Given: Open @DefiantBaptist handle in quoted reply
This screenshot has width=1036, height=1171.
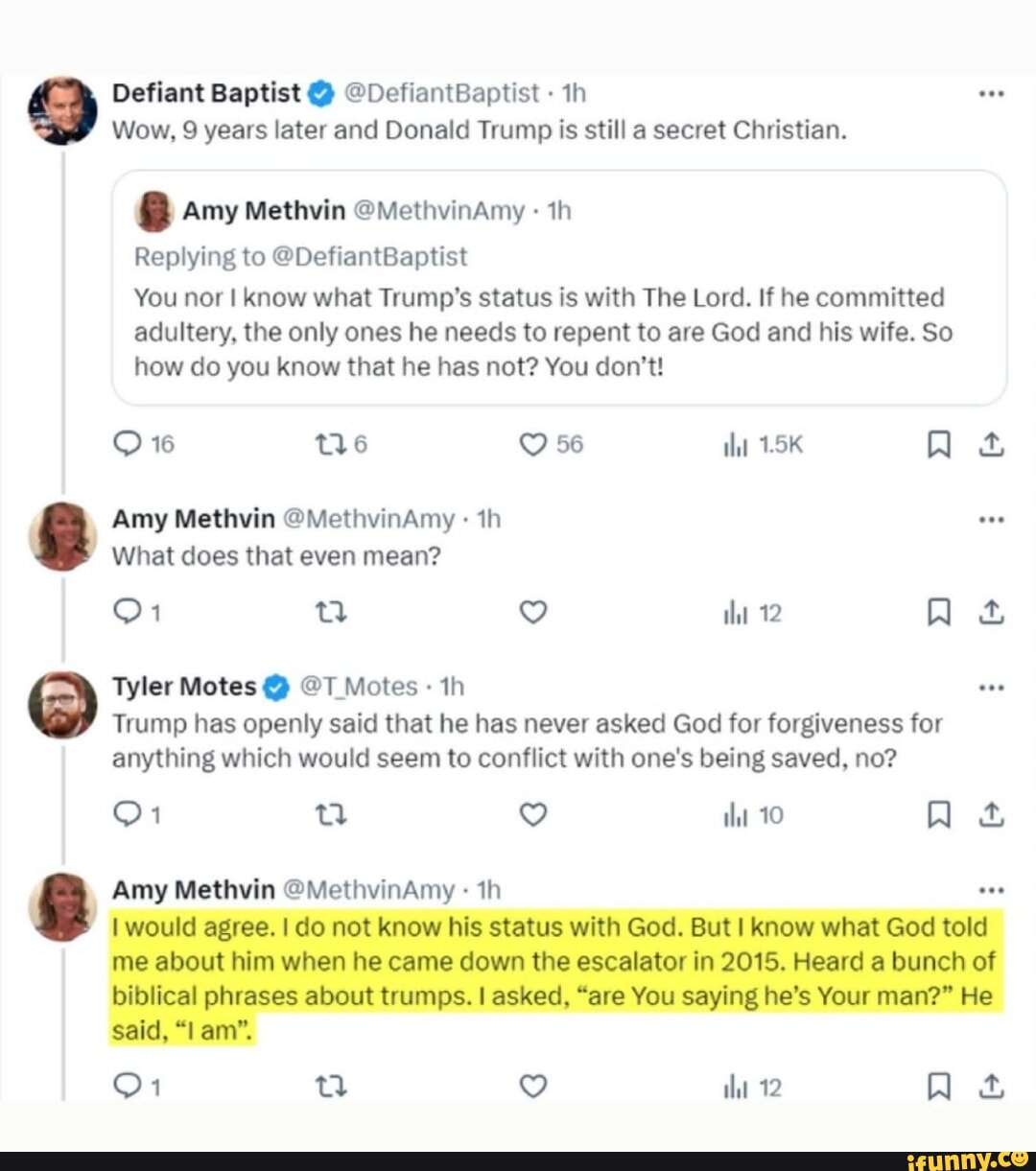Looking at the screenshot, I should coord(369,257).
